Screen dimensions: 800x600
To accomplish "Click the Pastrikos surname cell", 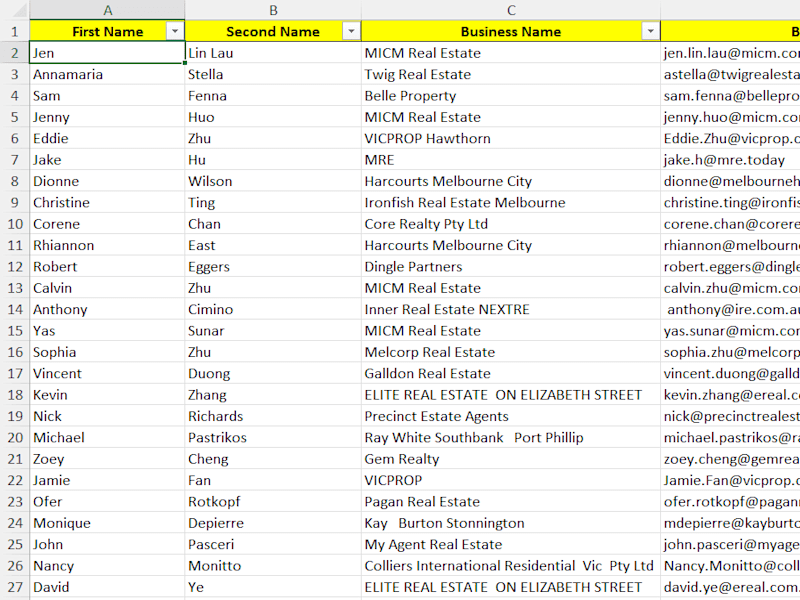I will coord(273,437).
